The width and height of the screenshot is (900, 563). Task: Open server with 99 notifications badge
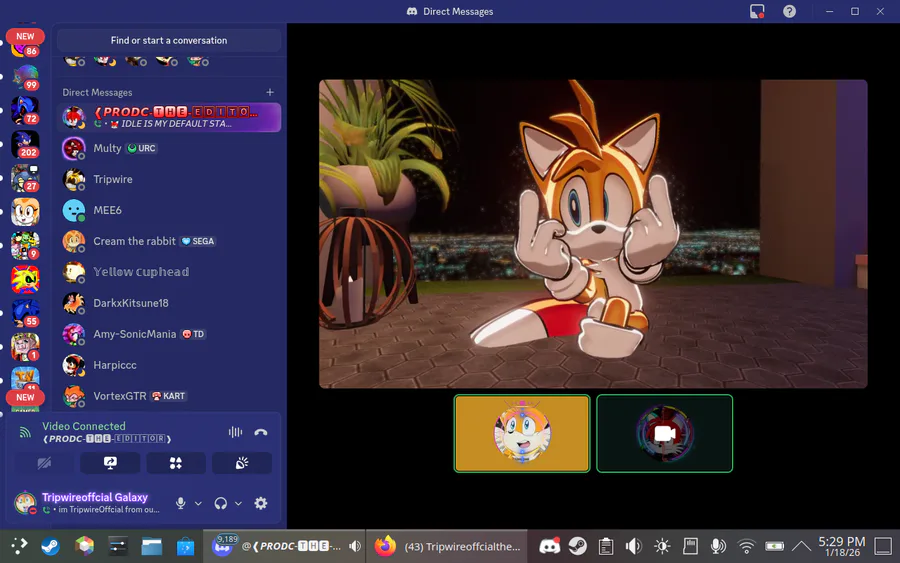25,77
